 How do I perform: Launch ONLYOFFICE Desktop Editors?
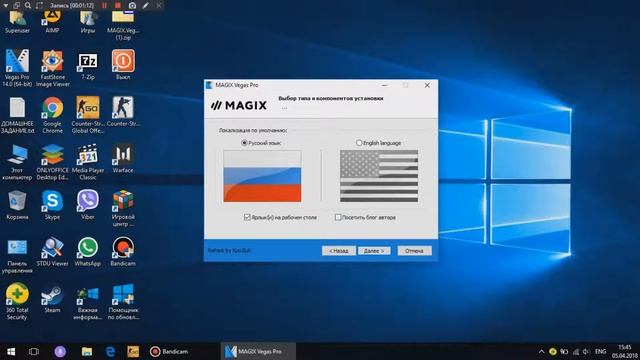(x=52, y=162)
